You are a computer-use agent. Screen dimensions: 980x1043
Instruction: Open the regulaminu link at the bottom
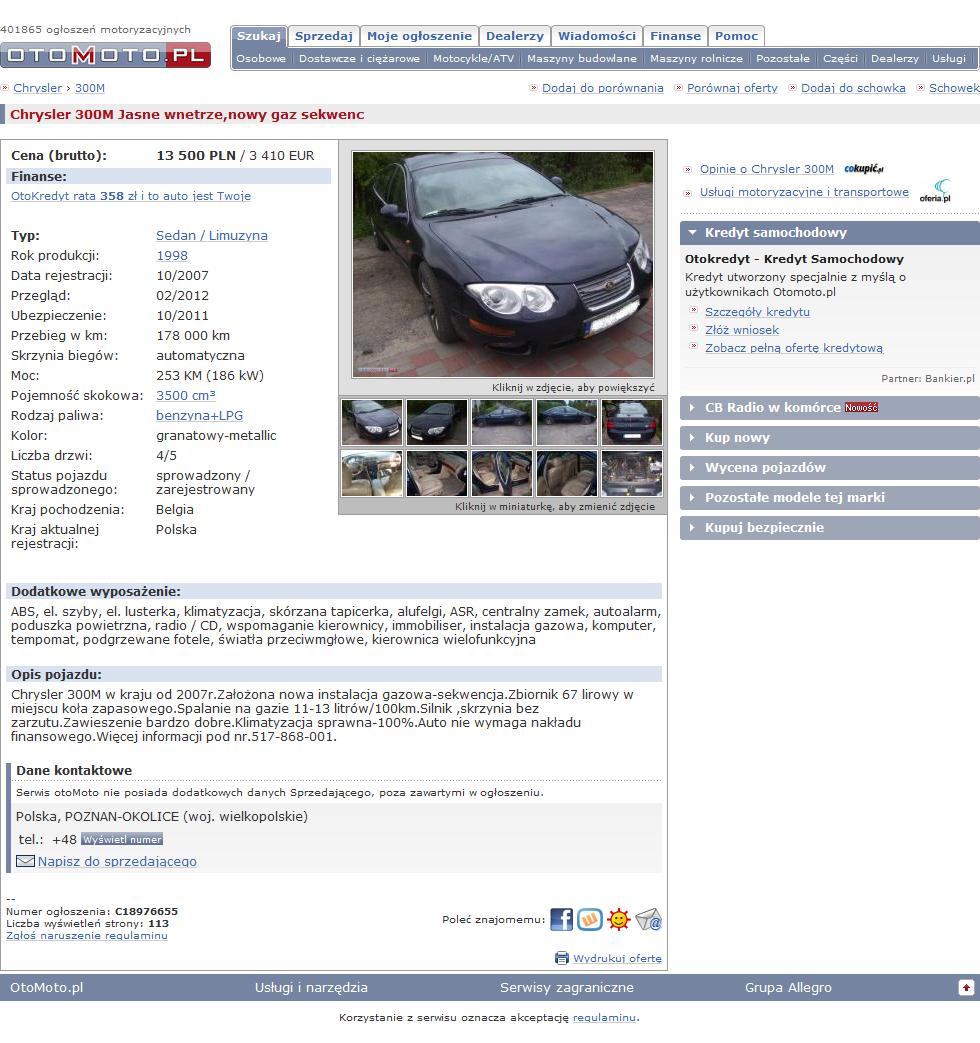click(604, 1018)
